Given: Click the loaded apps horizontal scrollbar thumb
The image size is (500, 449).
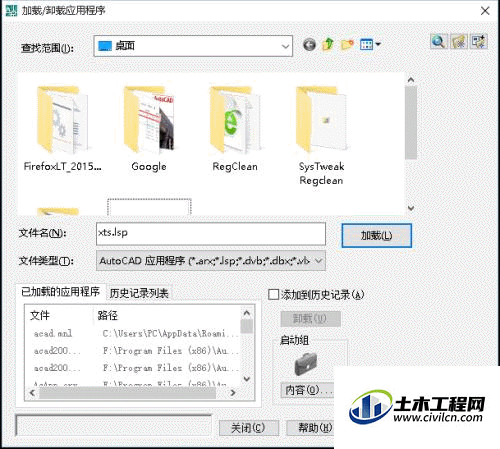Looking at the screenshot, I should pyautogui.click(x=127, y=393).
